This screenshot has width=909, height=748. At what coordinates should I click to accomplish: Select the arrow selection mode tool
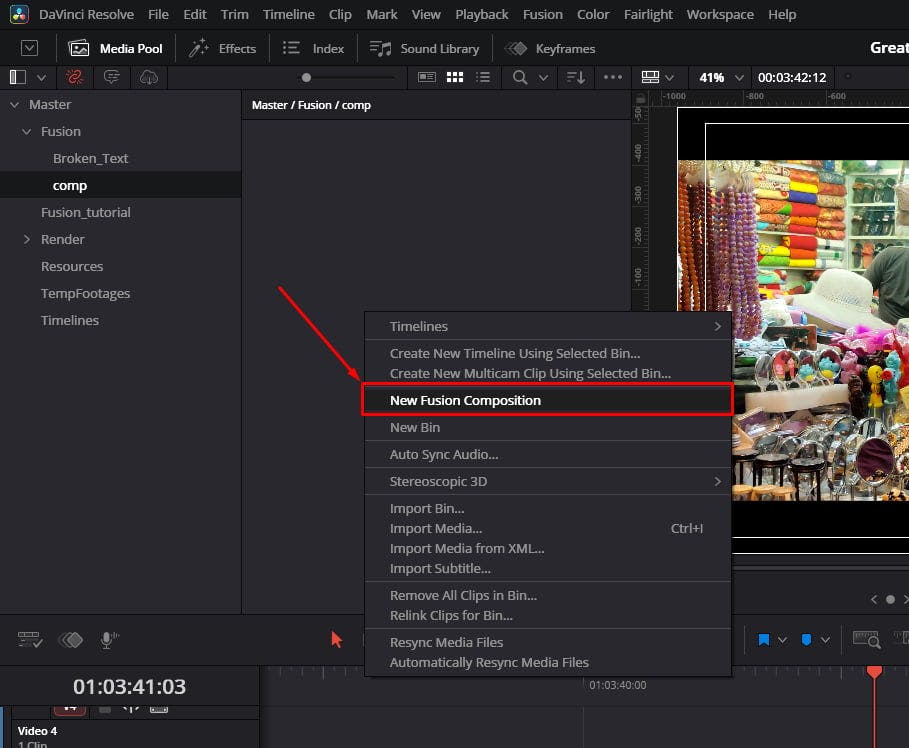point(337,639)
